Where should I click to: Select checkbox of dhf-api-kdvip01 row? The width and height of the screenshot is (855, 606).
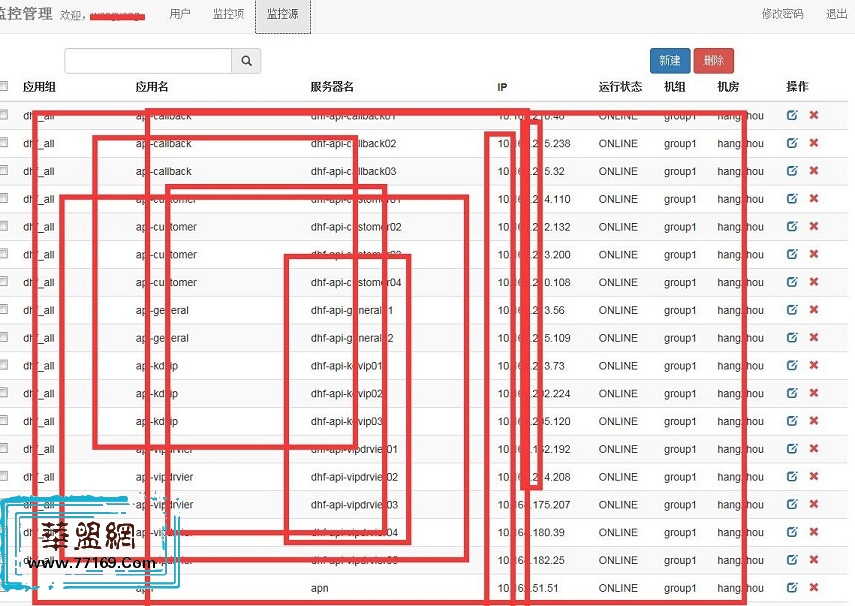4,365
